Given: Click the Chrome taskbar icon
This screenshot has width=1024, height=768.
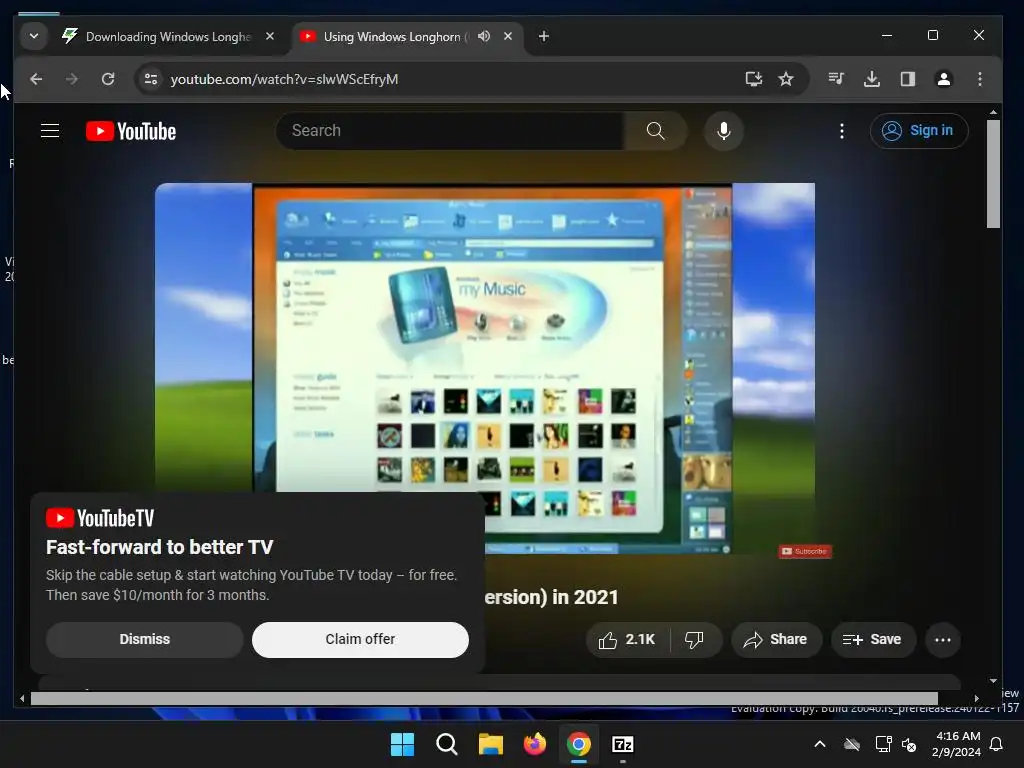Looking at the screenshot, I should click(x=579, y=744).
